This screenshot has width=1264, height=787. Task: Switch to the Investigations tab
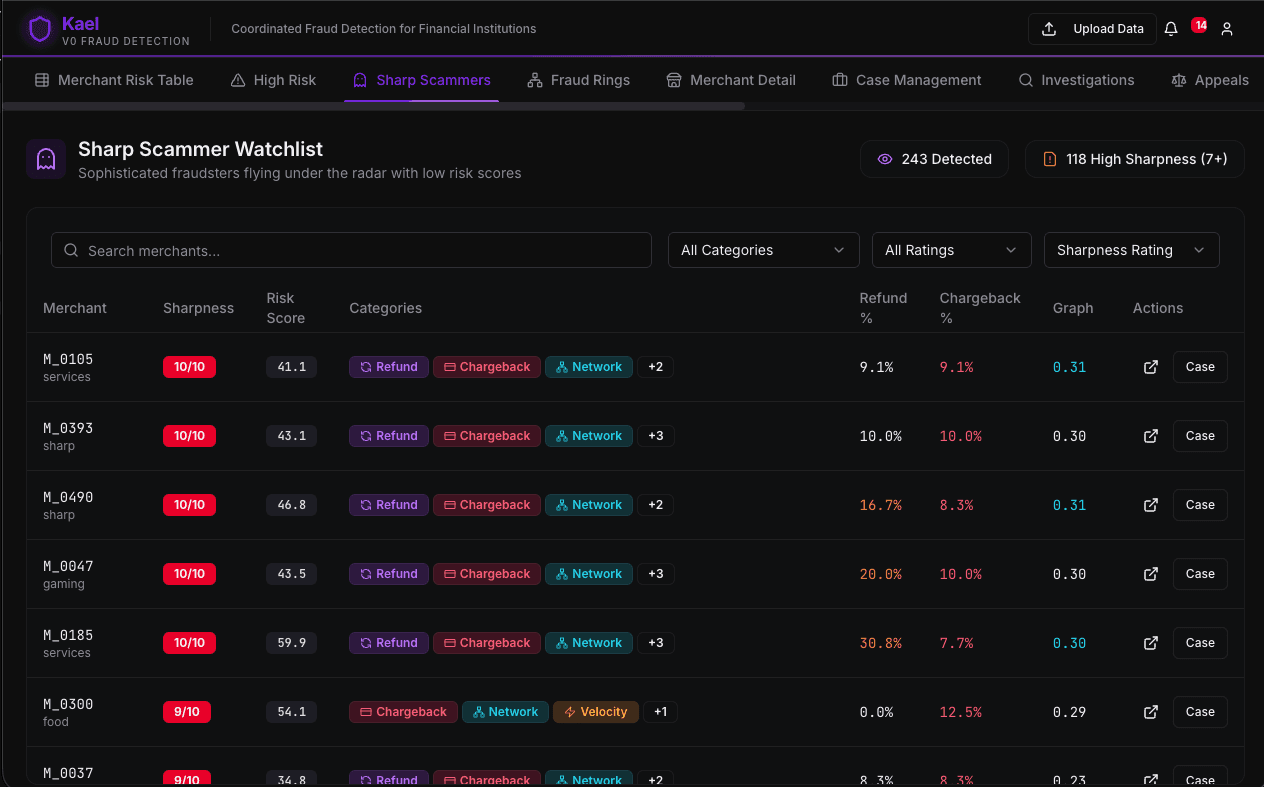coord(1077,80)
